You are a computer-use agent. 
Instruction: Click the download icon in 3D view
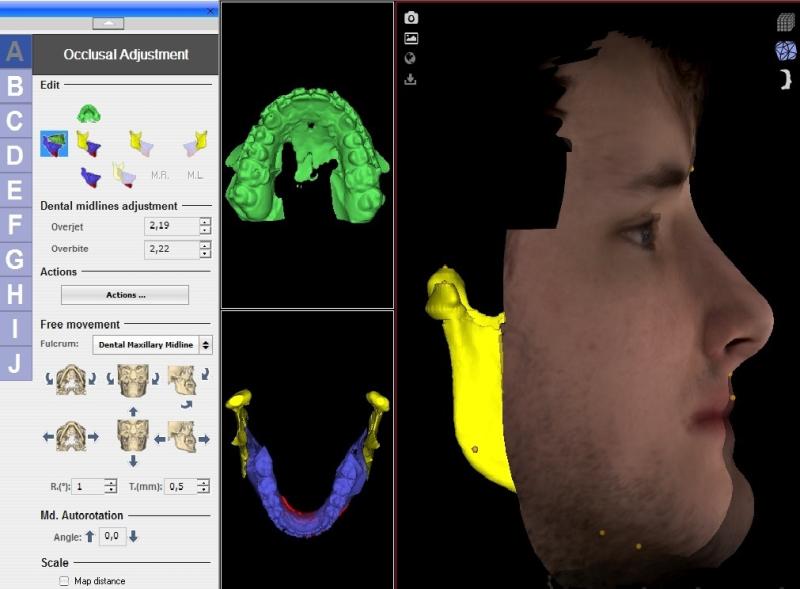[411, 79]
